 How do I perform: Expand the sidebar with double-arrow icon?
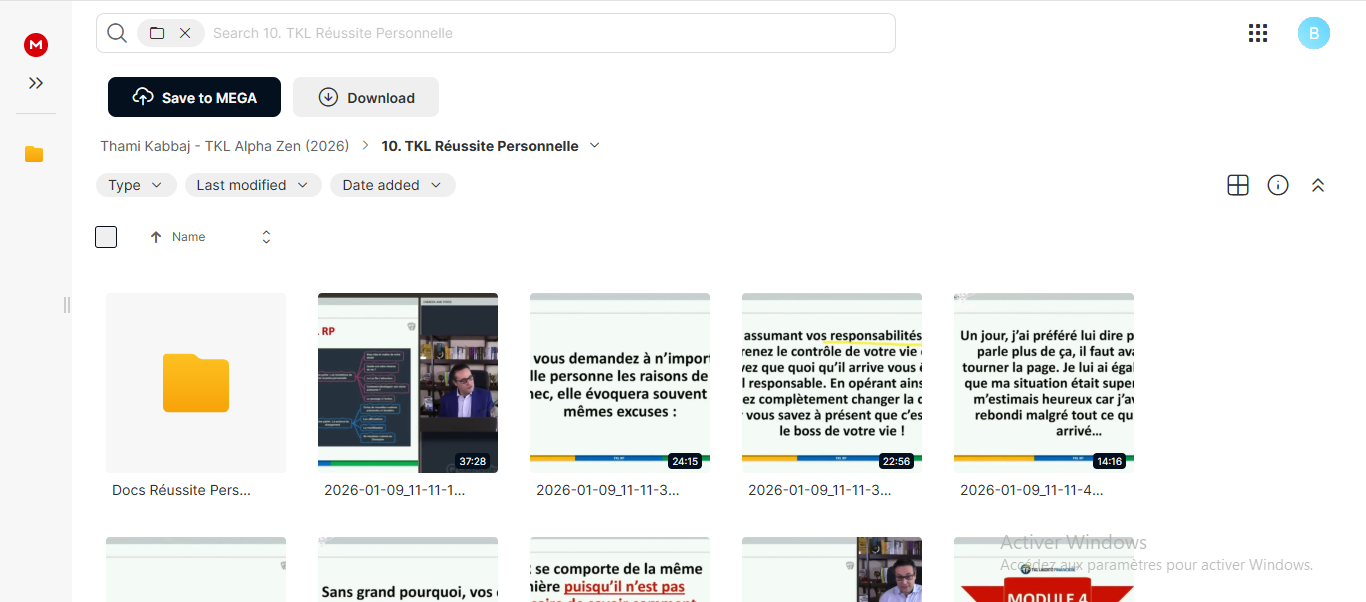pos(36,83)
